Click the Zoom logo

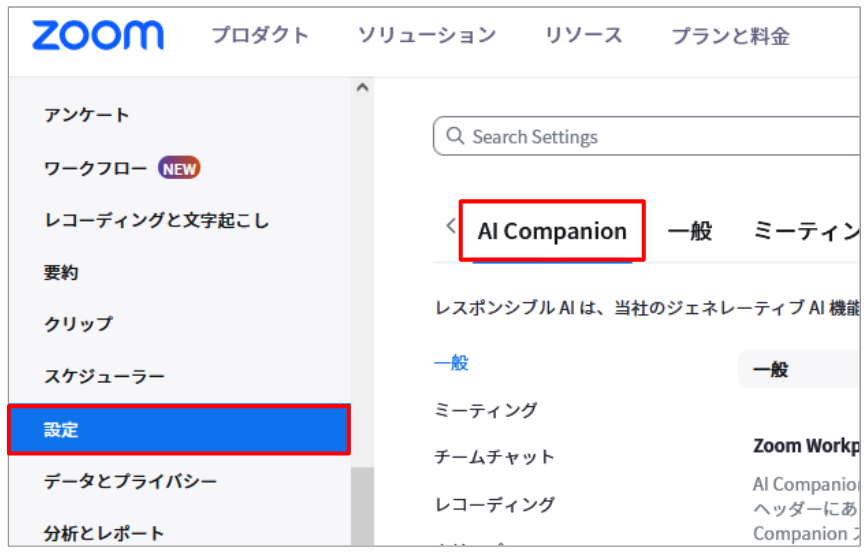click(x=98, y=35)
